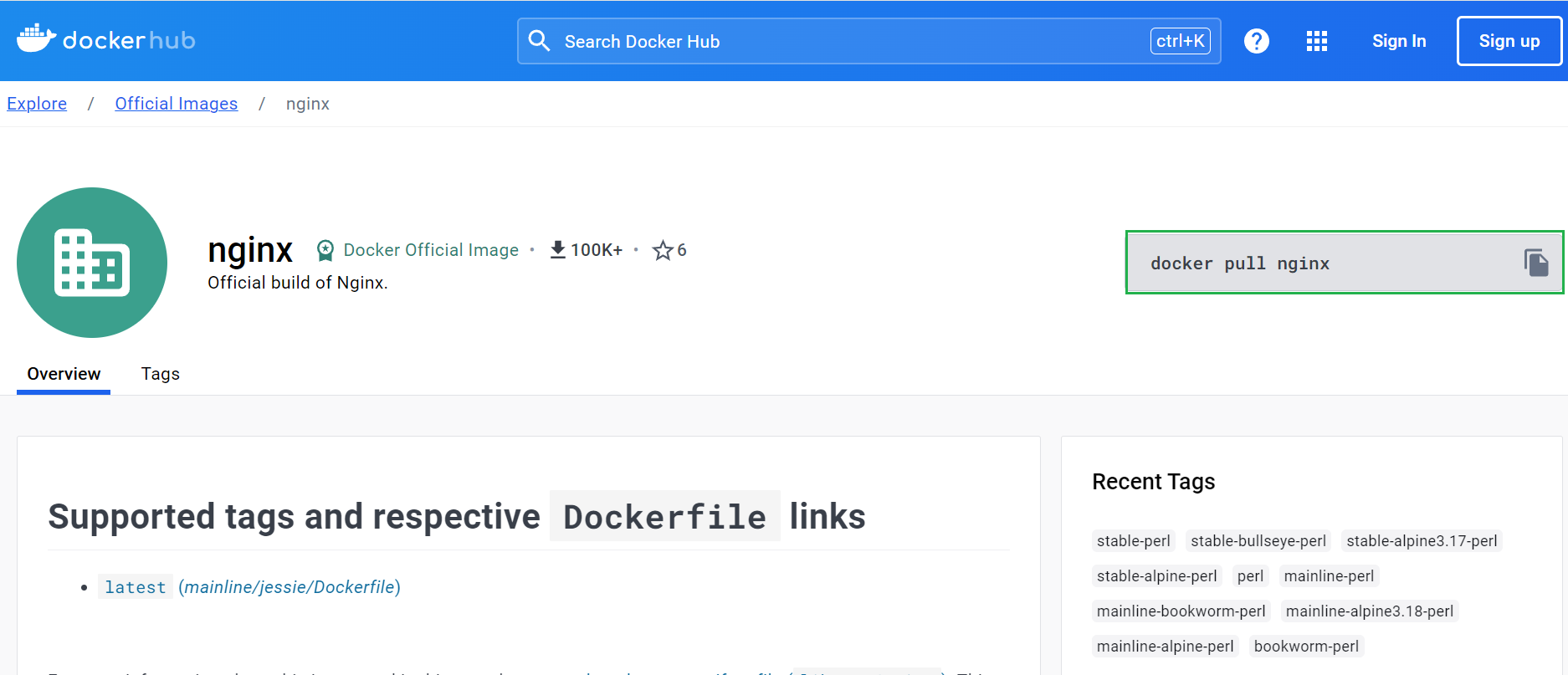Click 'Official build of Nginx.' description
Screen dimensions: 1568x675
tap(298, 283)
